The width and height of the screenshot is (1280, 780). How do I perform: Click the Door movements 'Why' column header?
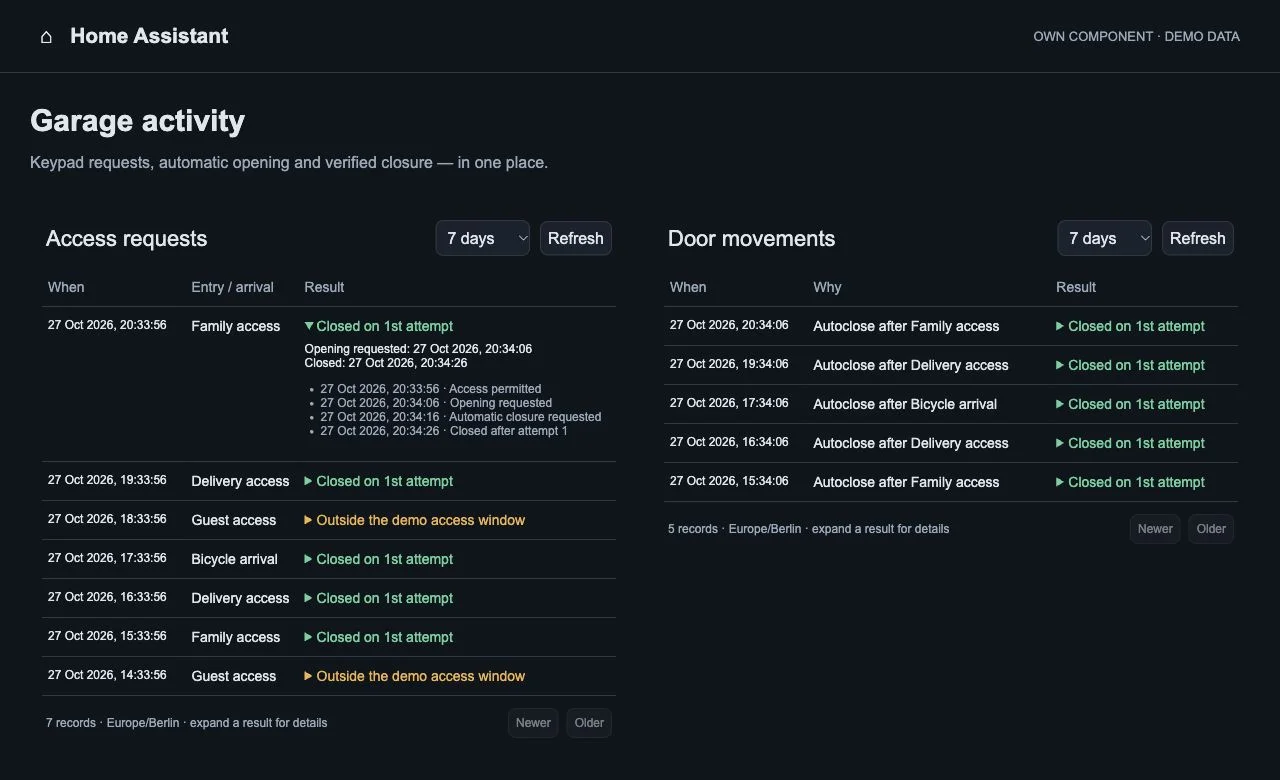pyautogui.click(x=827, y=287)
